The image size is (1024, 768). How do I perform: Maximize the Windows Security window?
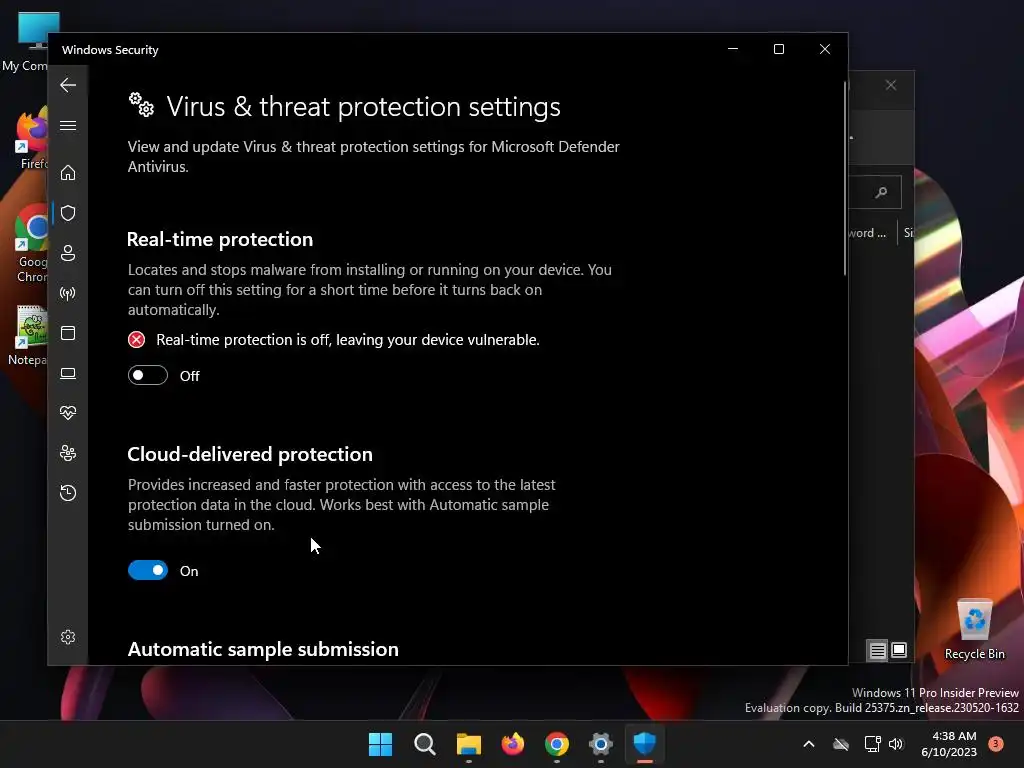778,49
